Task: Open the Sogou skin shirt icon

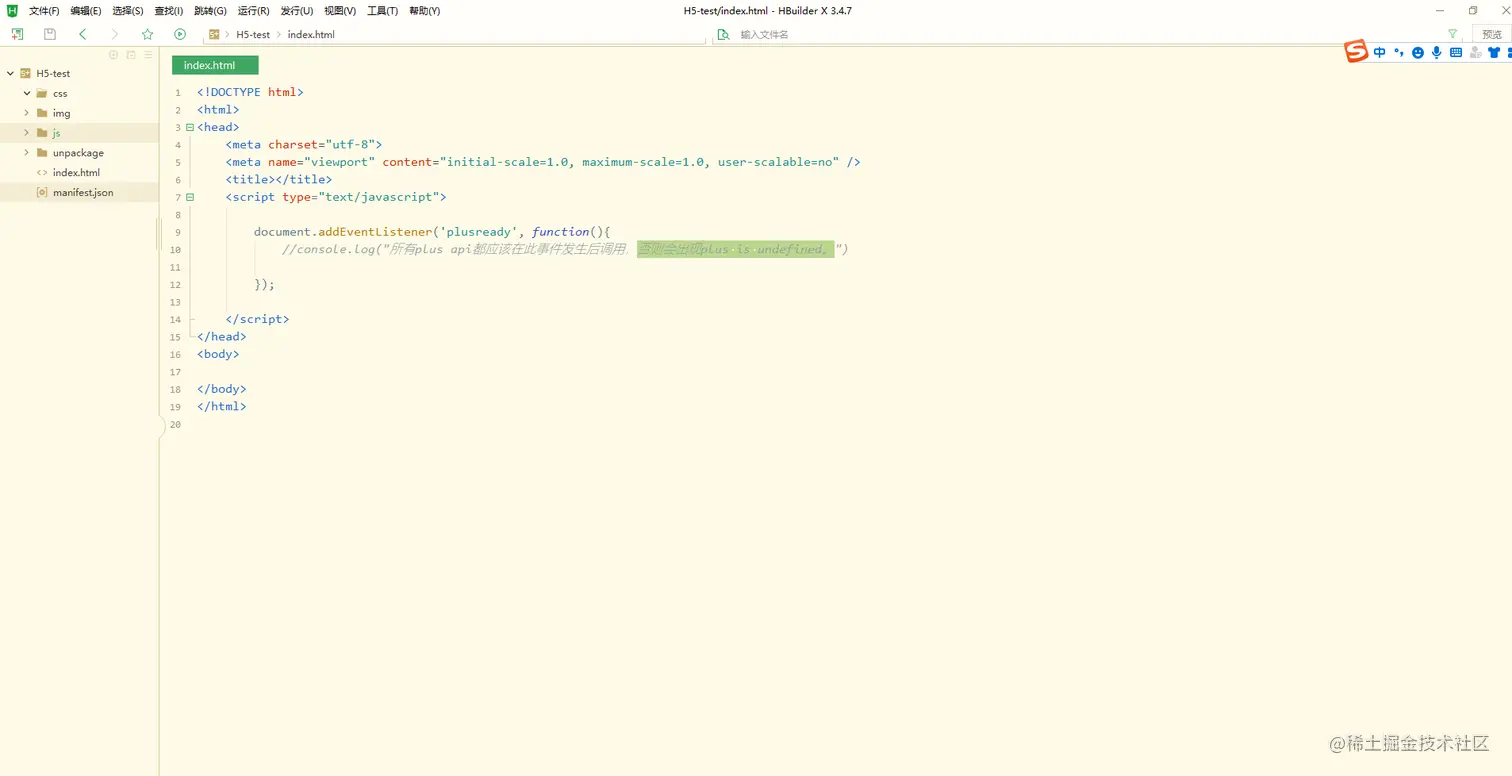Action: [1494, 52]
